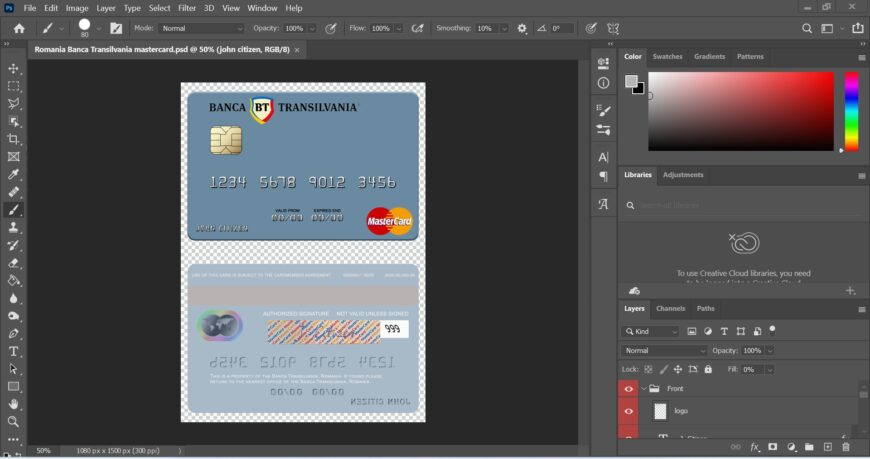Toggle pressure for size

(x=591, y=28)
